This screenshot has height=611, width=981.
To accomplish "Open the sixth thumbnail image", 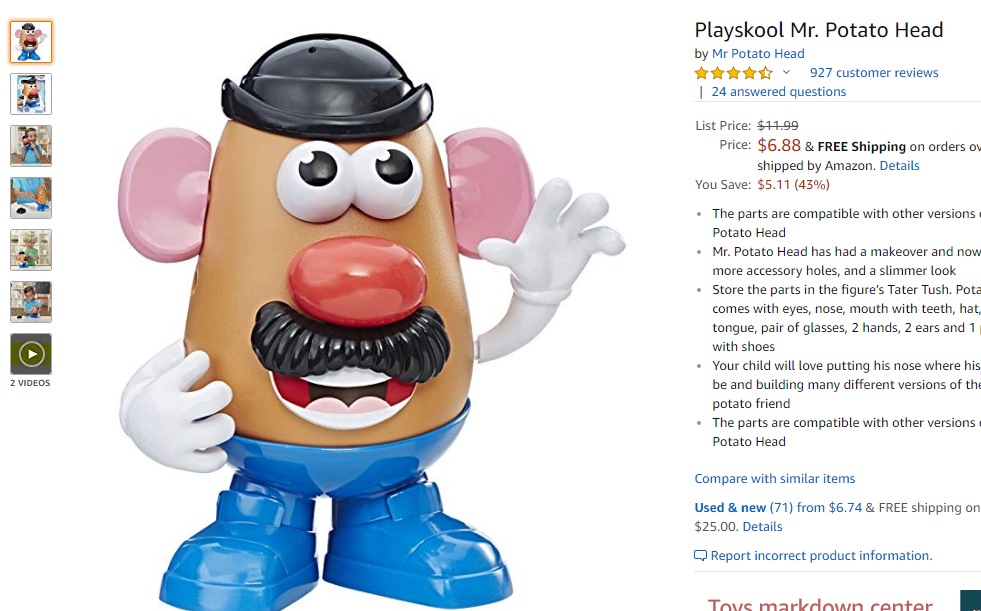I will 31,302.
